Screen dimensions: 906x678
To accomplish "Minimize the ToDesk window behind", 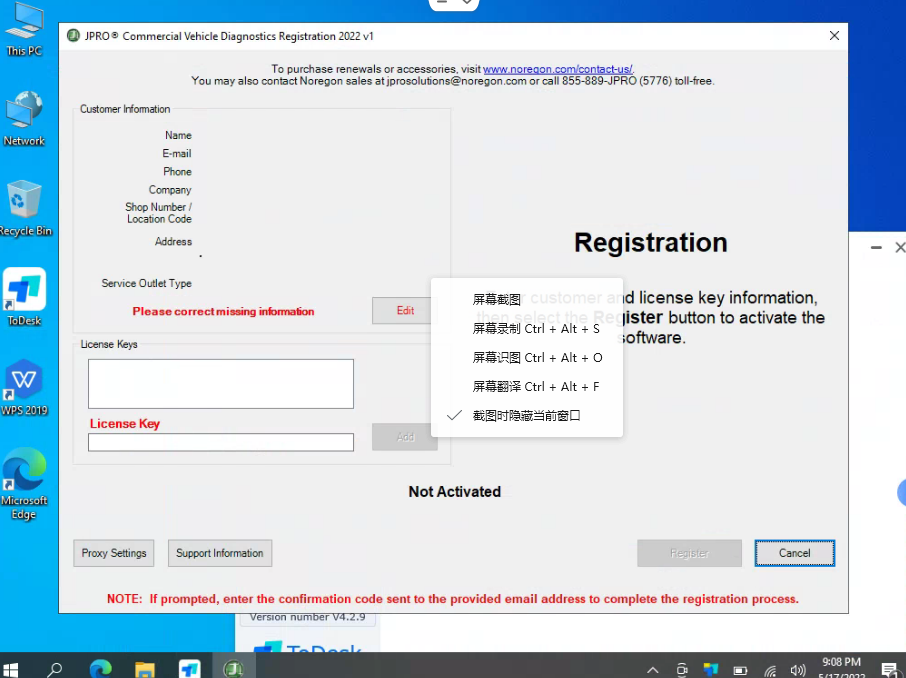I will 877,247.
